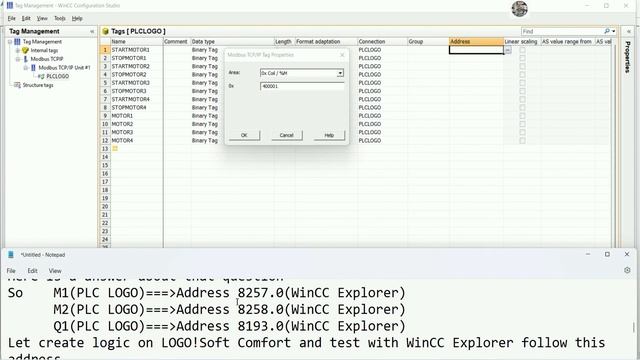
Task: Click the Name column header
Action: [137, 42]
